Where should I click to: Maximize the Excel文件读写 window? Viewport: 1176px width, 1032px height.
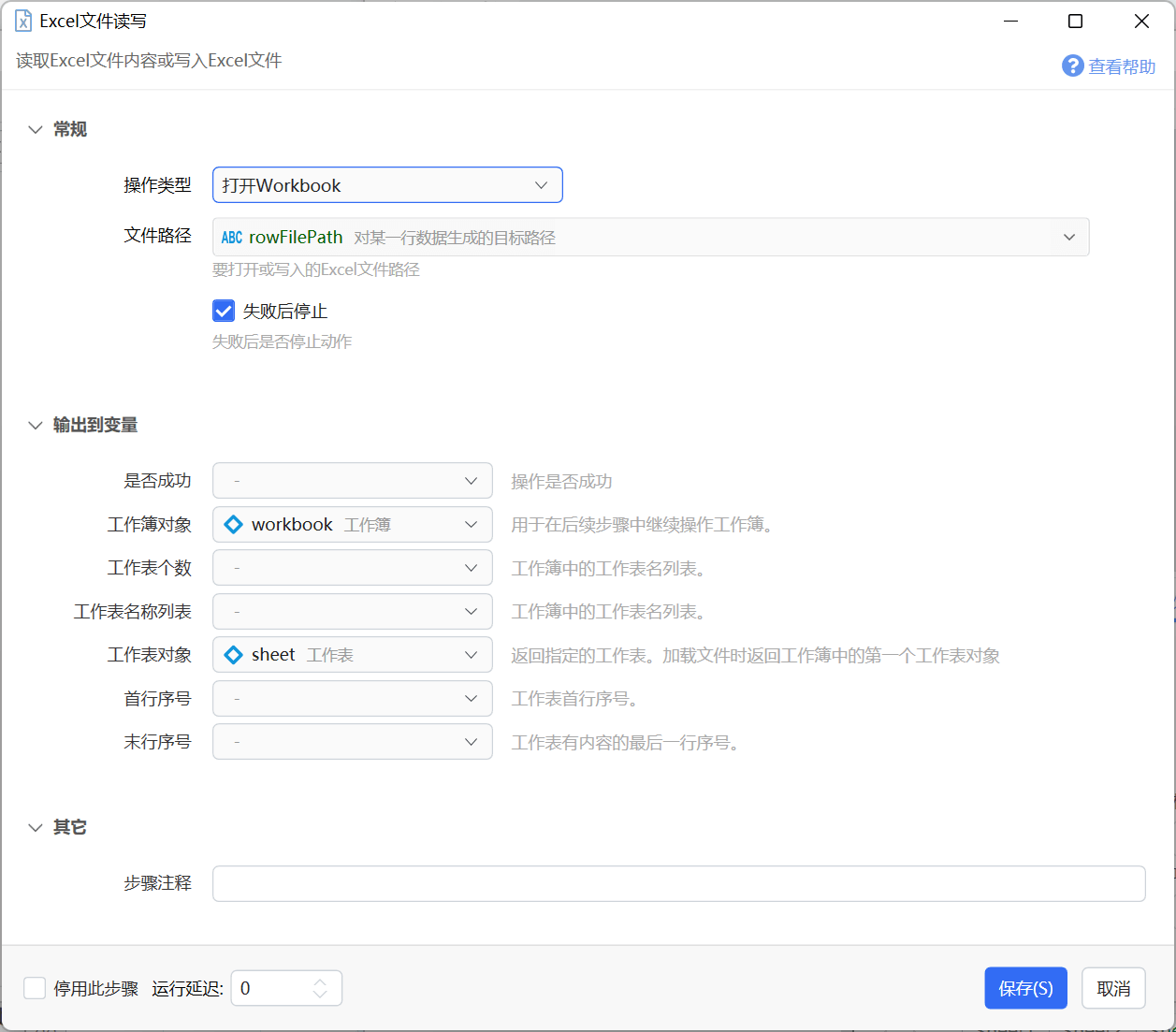(1076, 21)
